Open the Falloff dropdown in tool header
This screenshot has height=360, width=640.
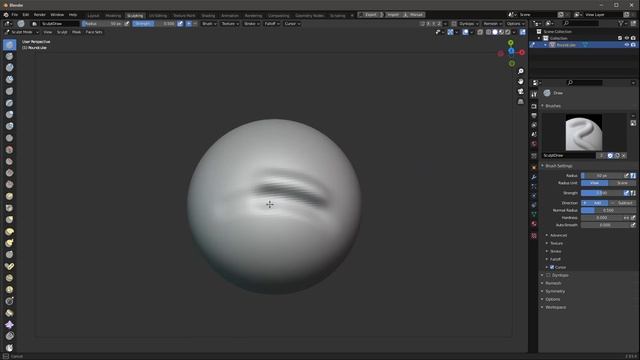(271, 24)
